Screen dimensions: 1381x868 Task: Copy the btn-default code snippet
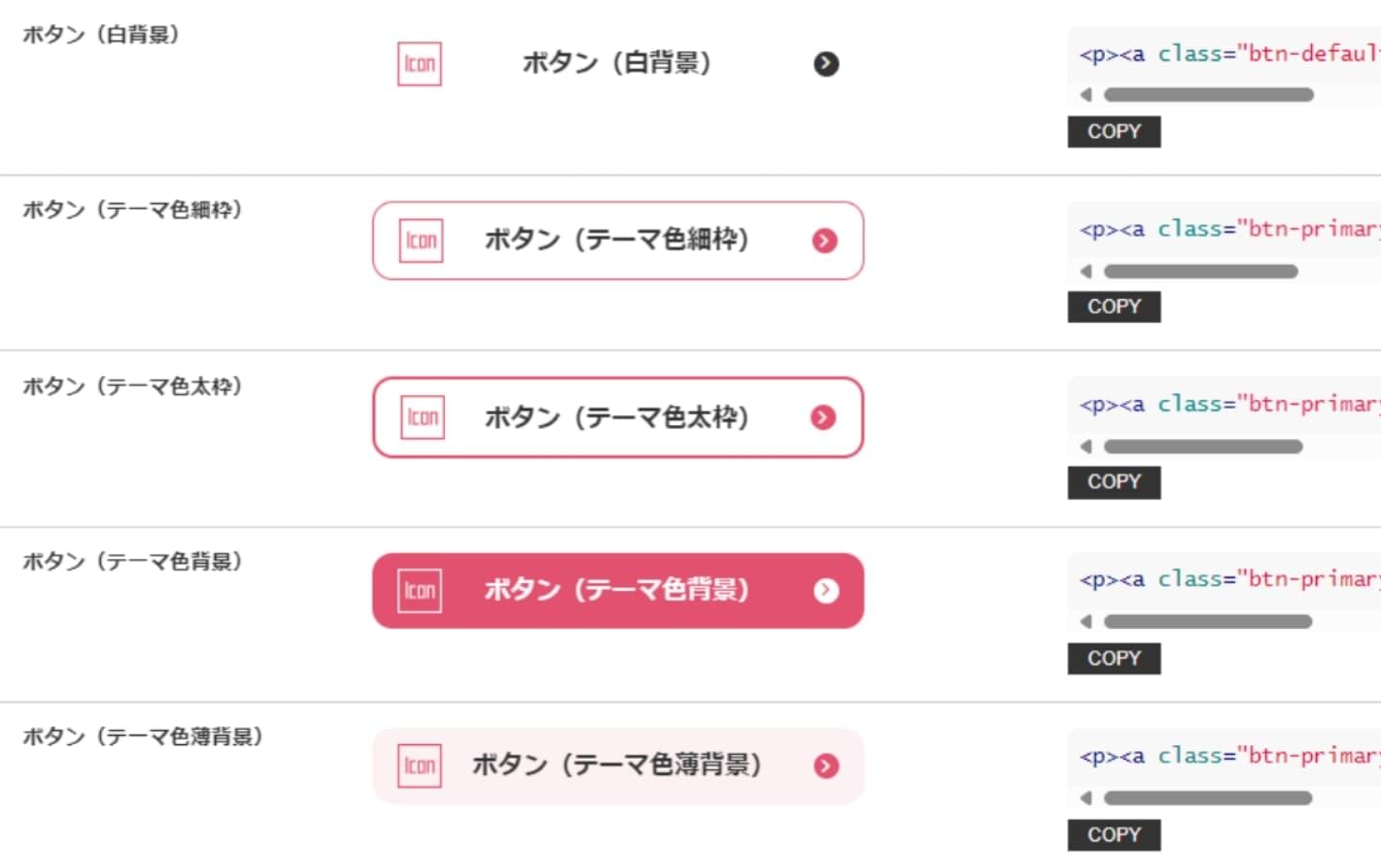pyautogui.click(x=1113, y=131)
